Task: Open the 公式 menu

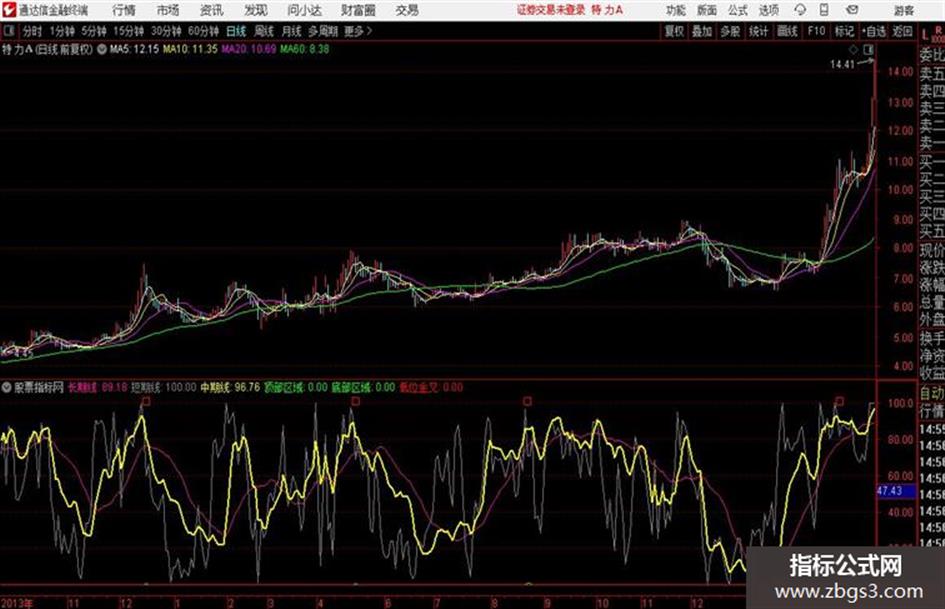Action: pyautogui.click(x=738, y=10)
